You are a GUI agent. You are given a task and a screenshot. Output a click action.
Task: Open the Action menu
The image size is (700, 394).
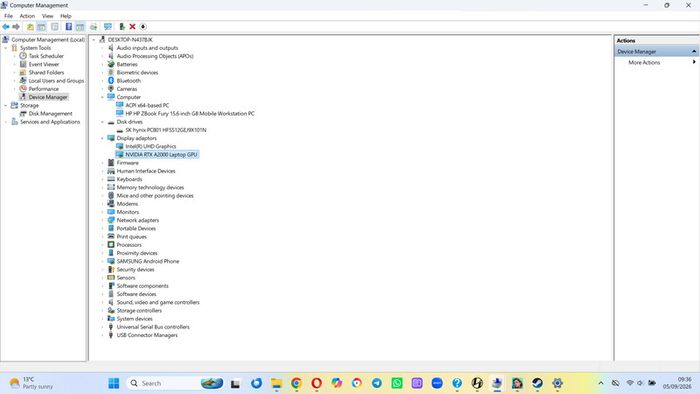pyautogui.click(x=27, y=16)
